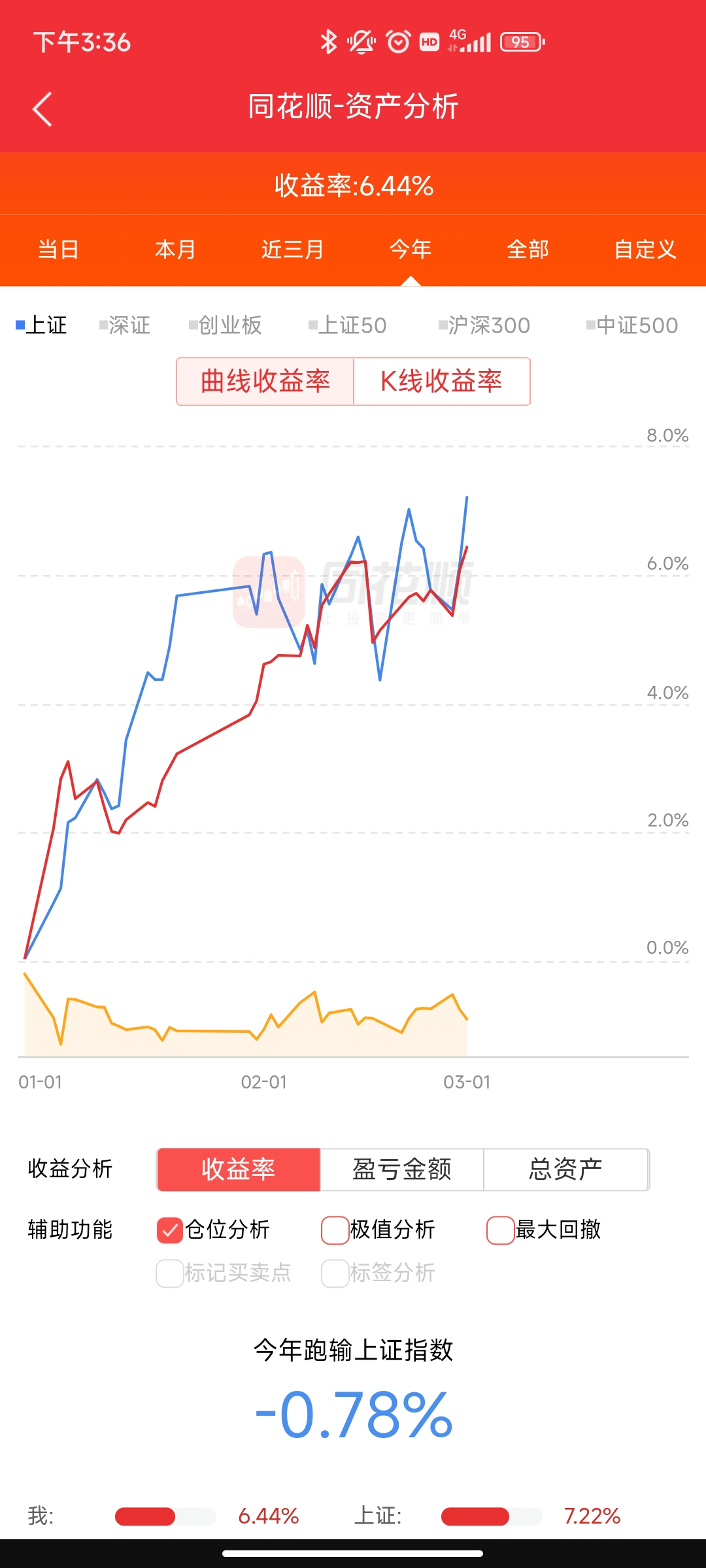Tap the HD call status icon

coord(429,42)
